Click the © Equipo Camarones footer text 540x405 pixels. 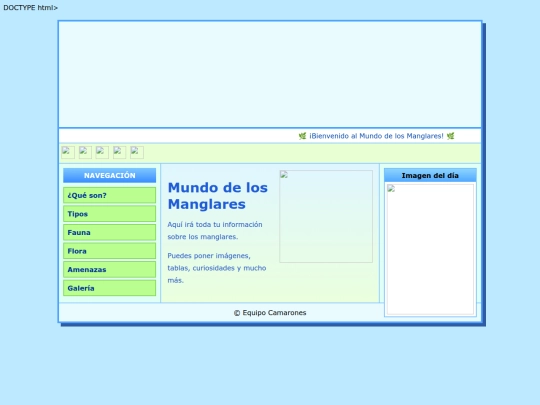[270, 313]
